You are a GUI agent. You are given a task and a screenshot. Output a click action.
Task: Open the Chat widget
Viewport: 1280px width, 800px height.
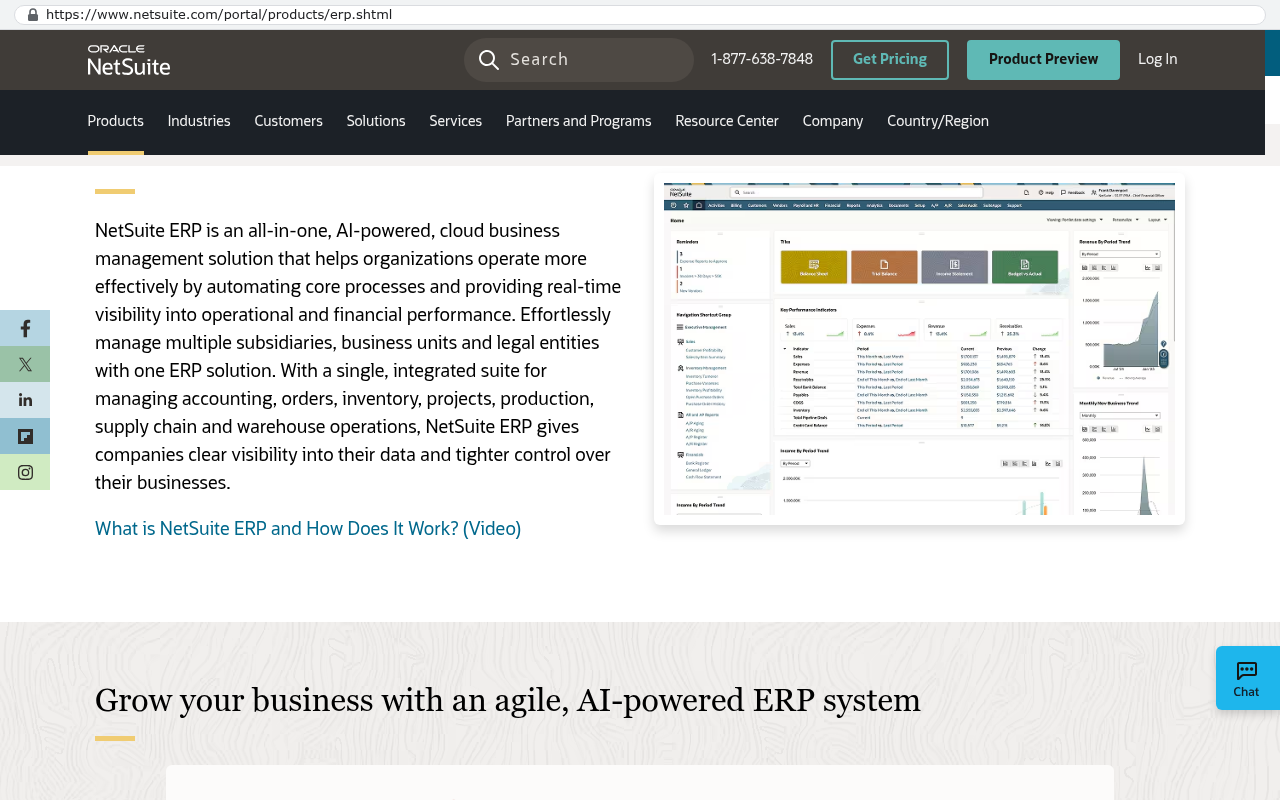[x=1247, y=678]
